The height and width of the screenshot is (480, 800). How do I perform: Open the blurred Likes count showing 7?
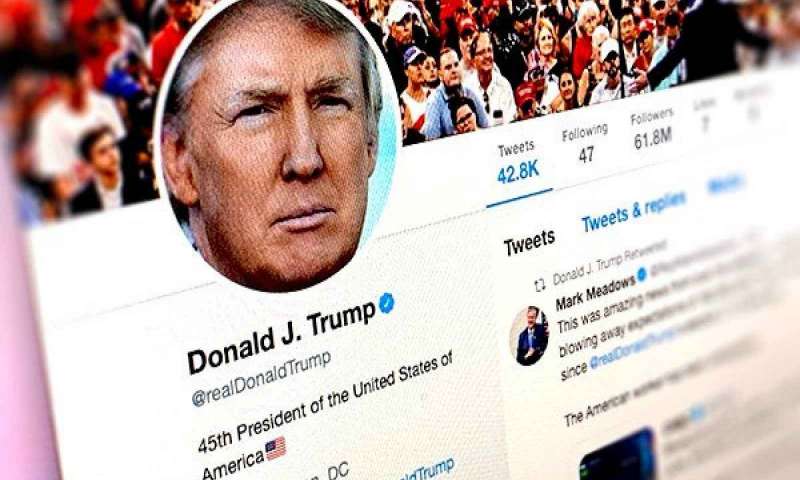(705, 116)
